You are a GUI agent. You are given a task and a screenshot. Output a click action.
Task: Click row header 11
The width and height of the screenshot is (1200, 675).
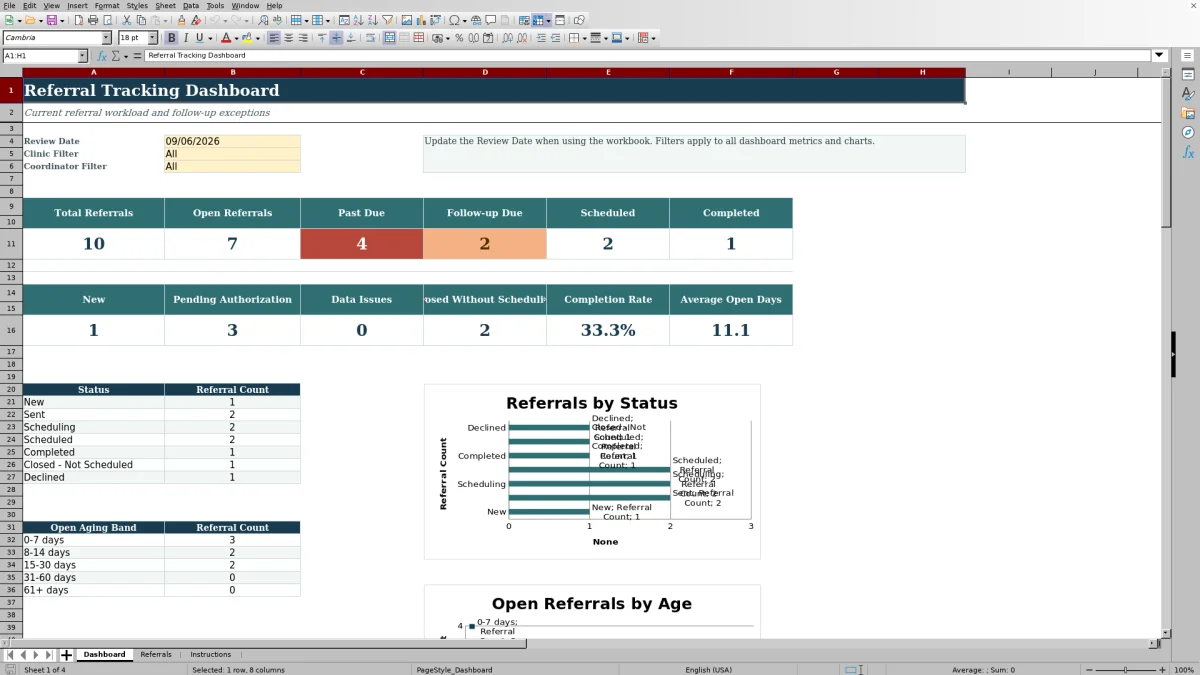pos(11,244)
